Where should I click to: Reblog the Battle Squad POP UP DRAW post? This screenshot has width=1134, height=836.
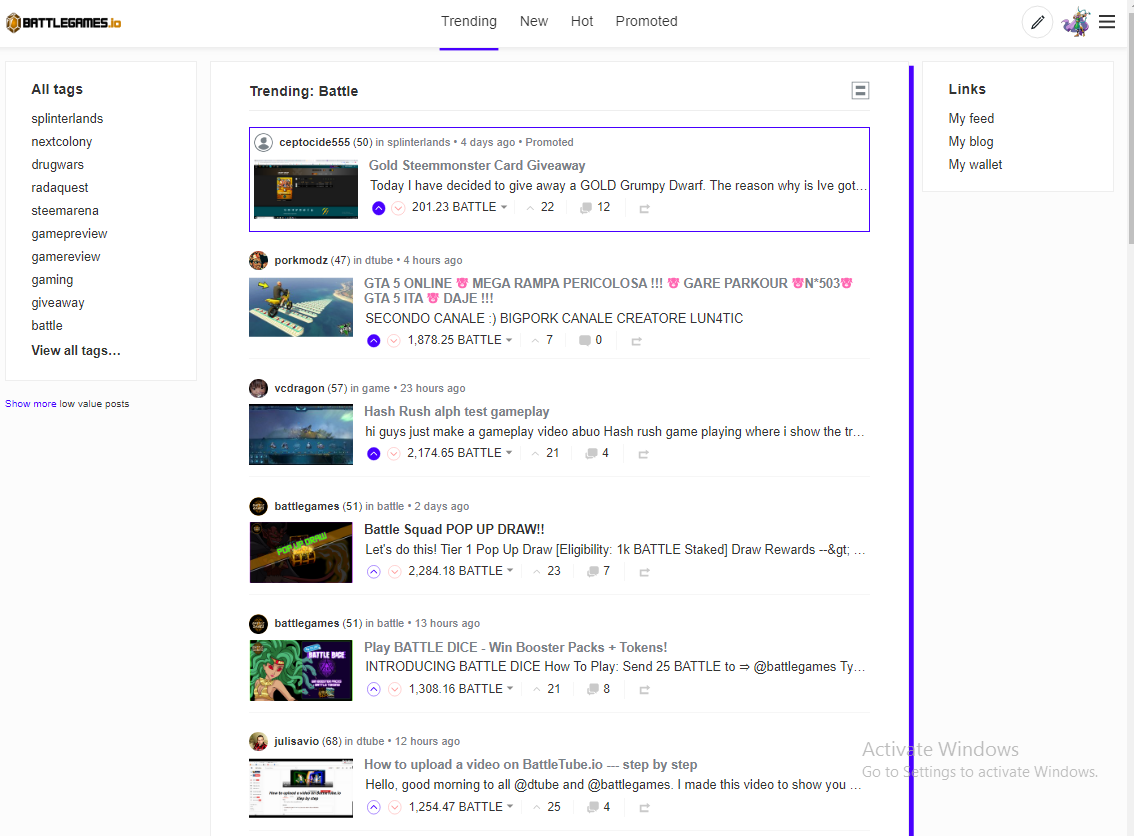pos(644,572)
